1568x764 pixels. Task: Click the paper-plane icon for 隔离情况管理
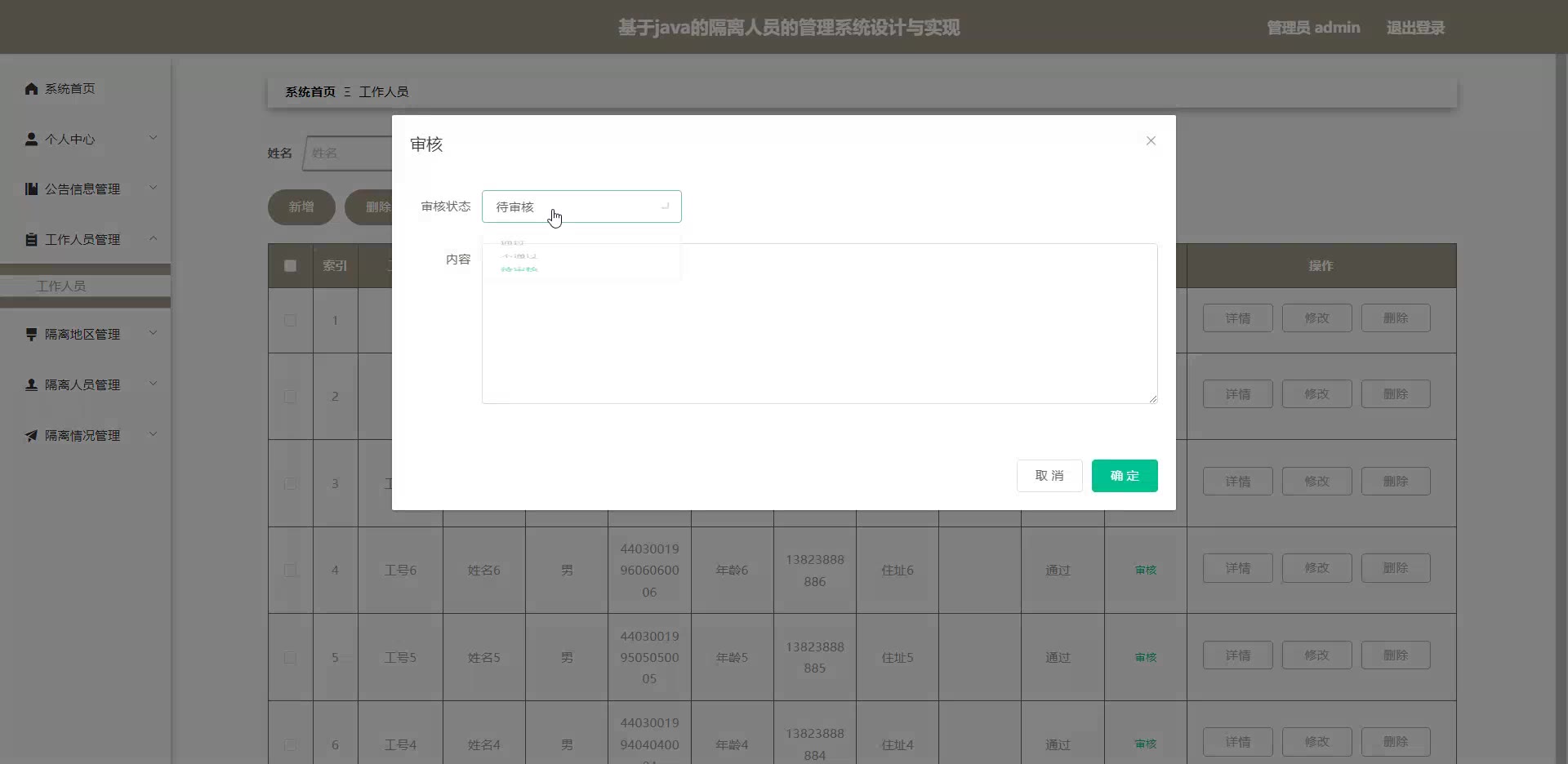(31, 435)
